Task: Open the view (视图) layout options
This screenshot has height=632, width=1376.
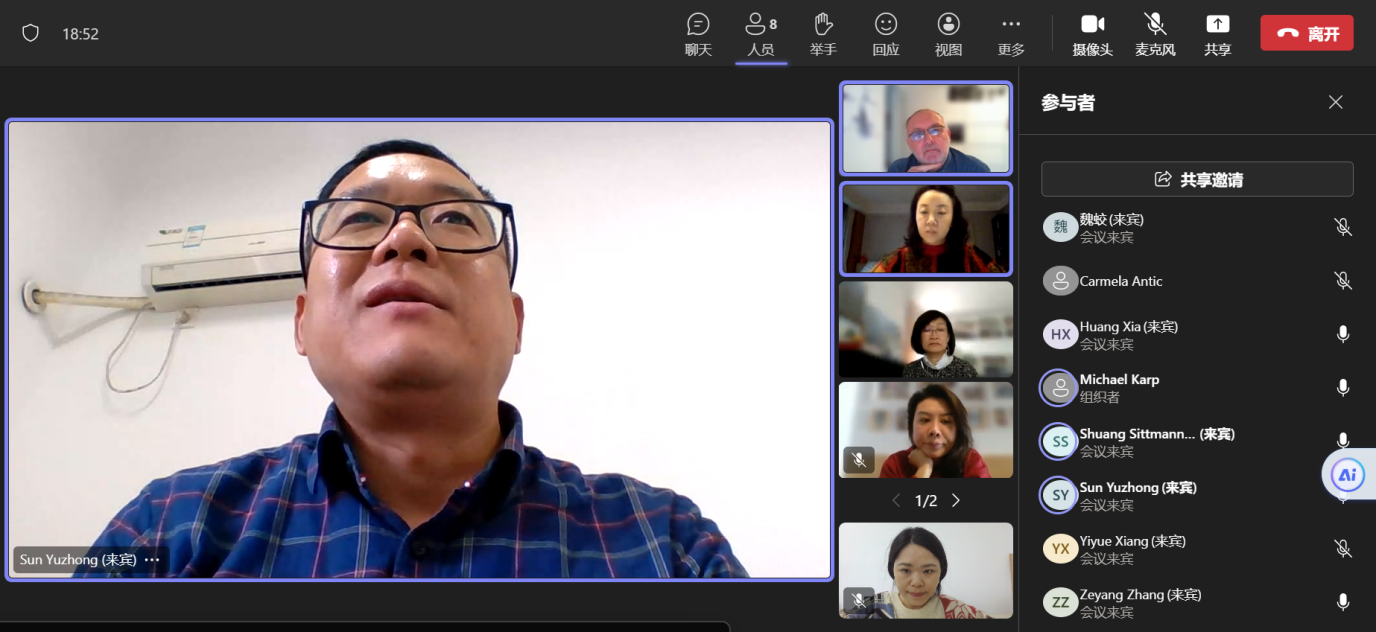Action: (948, 33)
